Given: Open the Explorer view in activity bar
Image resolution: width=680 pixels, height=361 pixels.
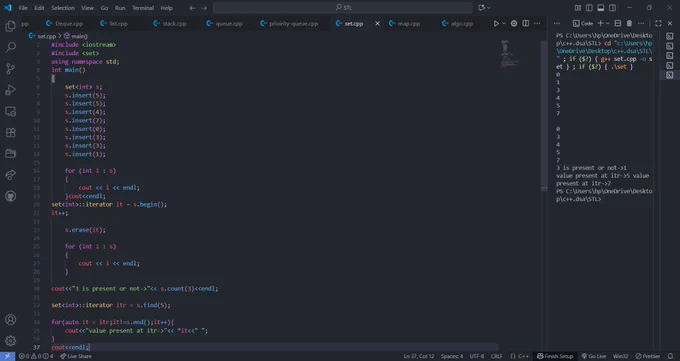Looking at the screenshot, I should [10, 26].
